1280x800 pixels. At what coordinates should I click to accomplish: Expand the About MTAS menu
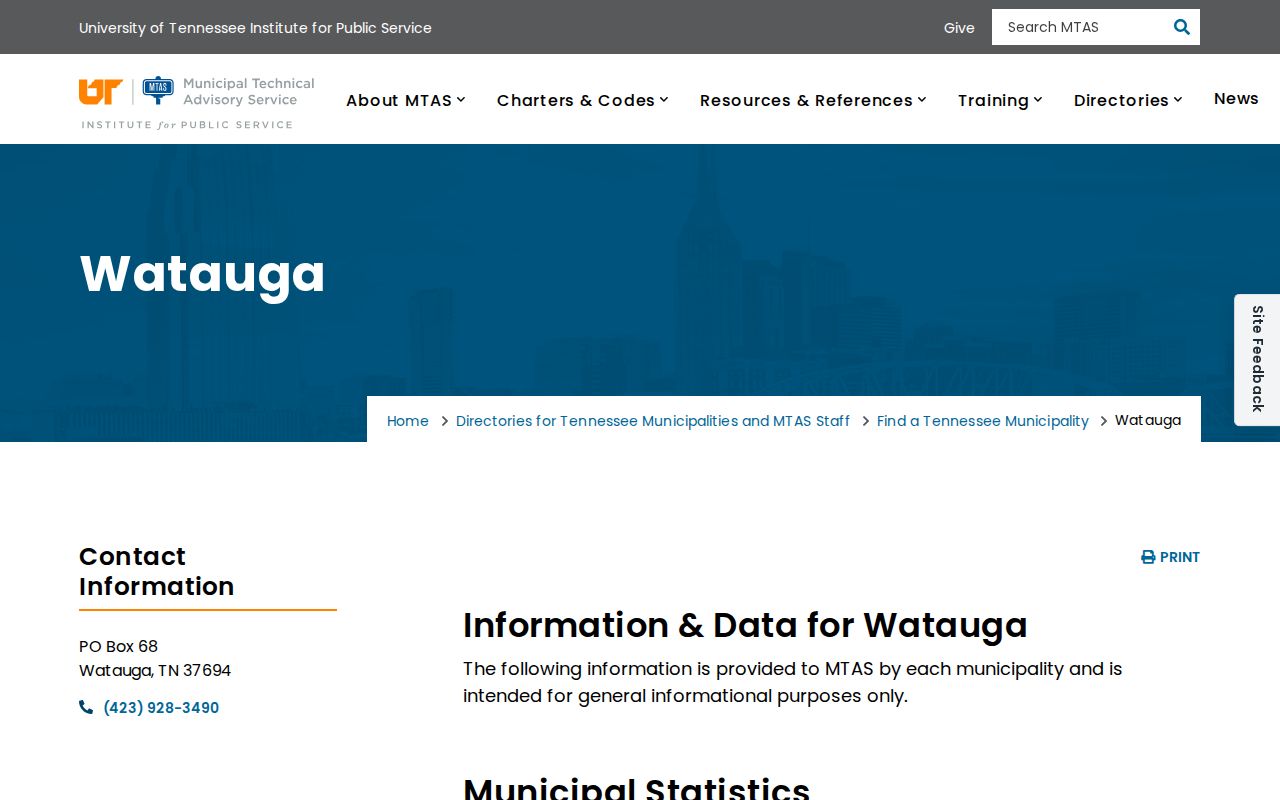point(406,100)
